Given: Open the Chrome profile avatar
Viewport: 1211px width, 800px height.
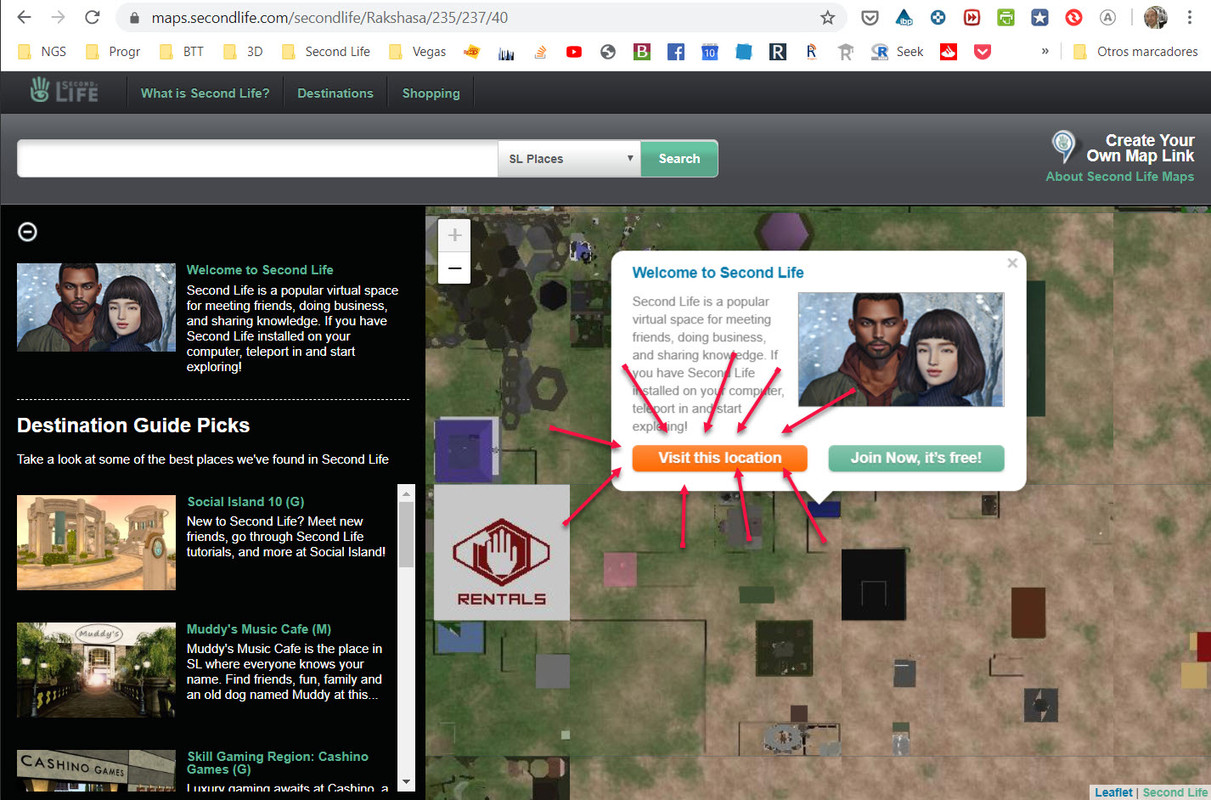Looking at the screenshot, I should click(1155, 18).
